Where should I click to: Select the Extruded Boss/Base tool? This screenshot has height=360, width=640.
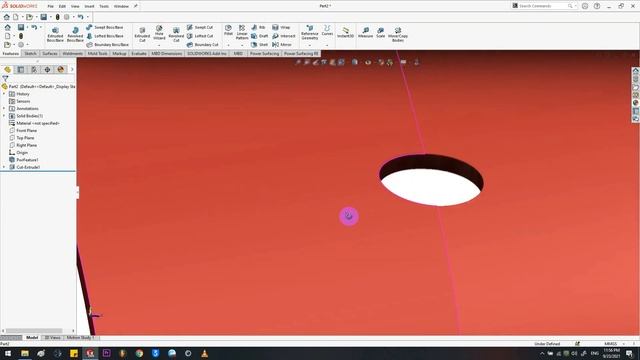pos(55,35)
